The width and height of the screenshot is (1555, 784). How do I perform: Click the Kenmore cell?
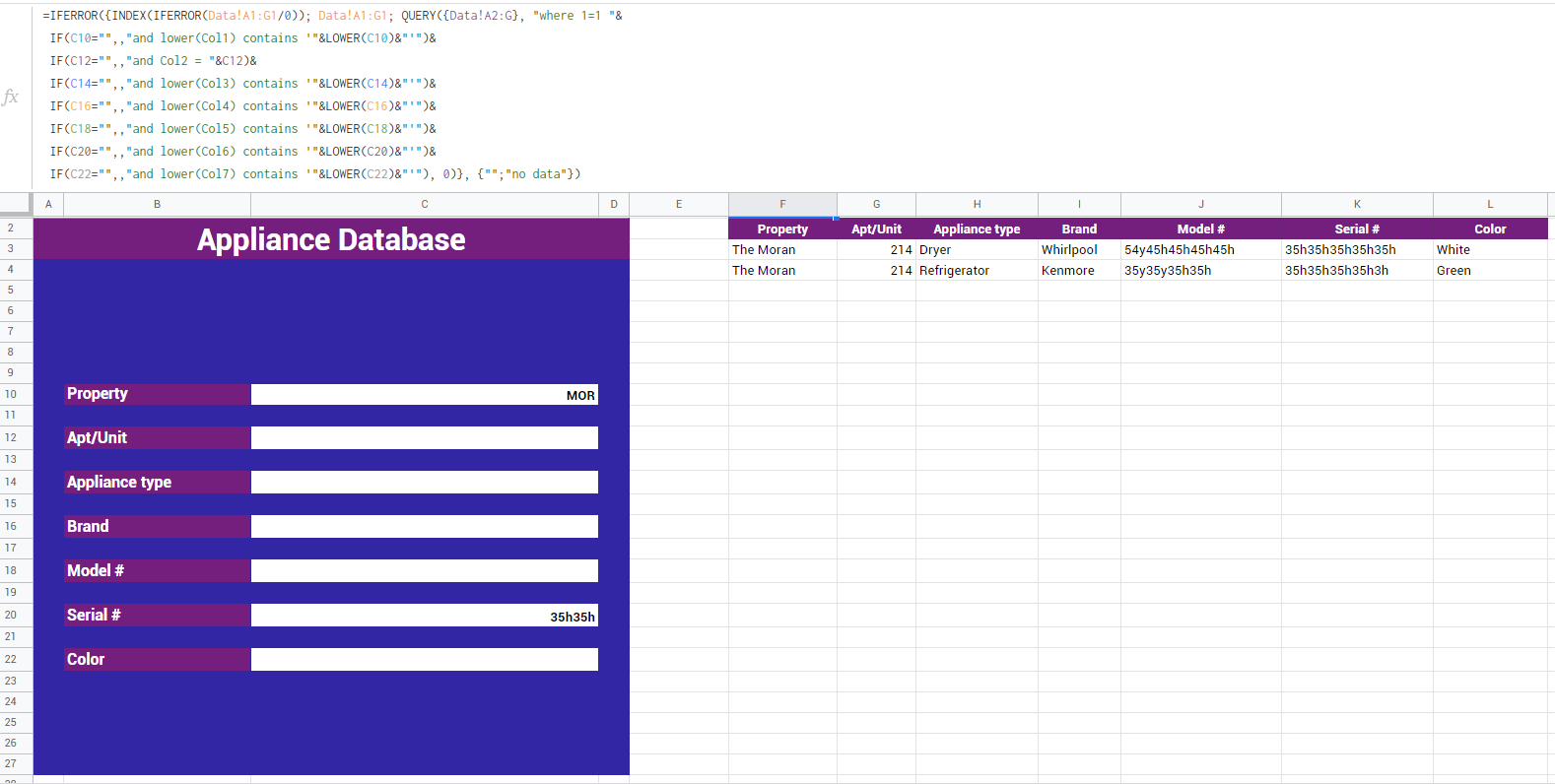pyautogui.click(x=1079, y=270)
